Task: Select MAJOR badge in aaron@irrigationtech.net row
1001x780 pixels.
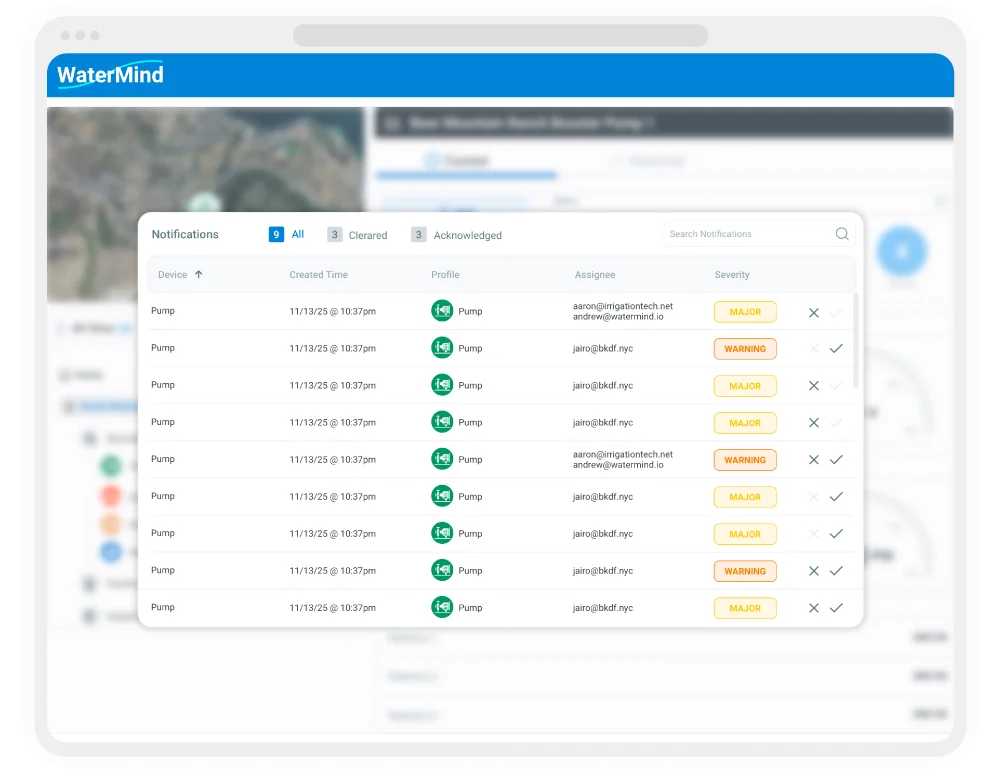Action: point(745,311)
